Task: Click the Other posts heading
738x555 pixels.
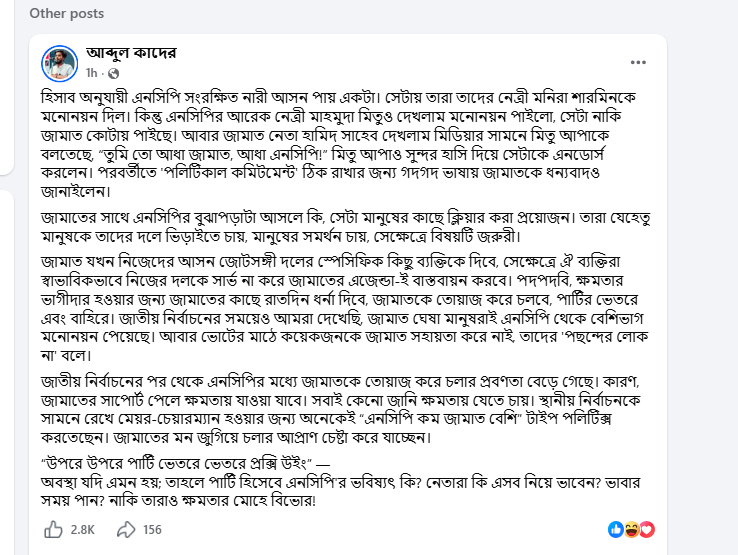Action: 67,13
